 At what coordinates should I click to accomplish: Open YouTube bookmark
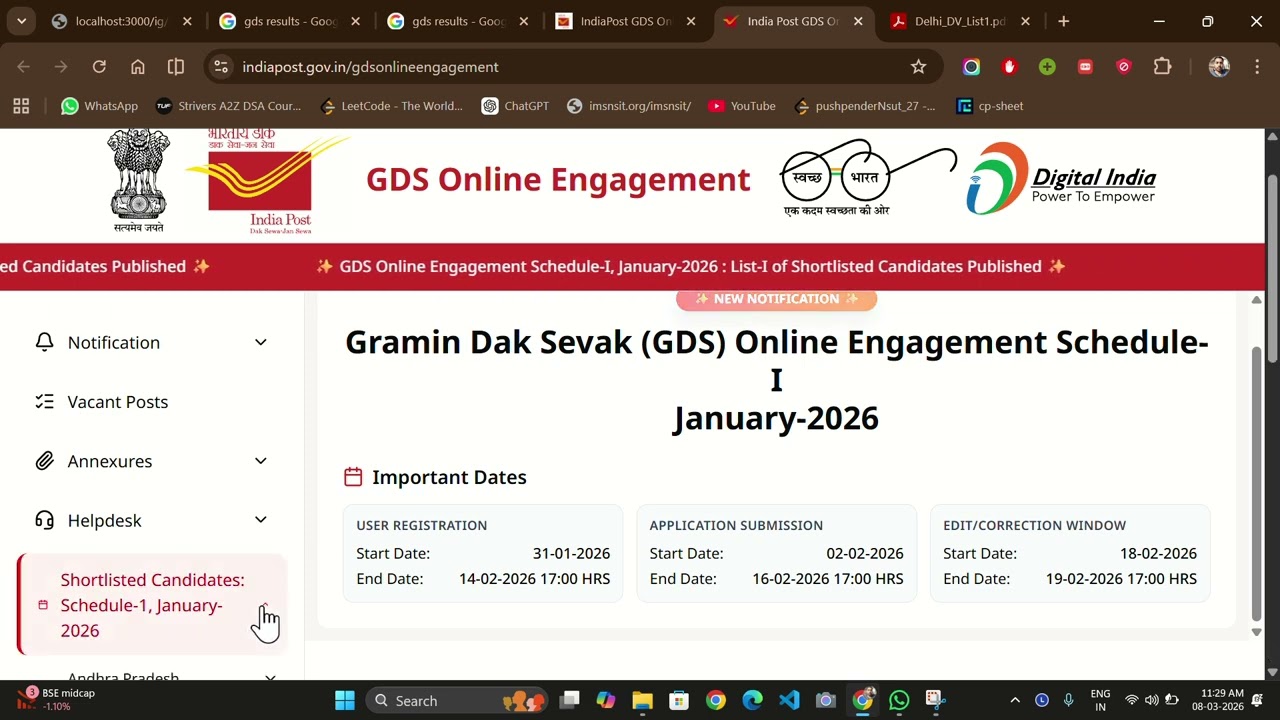[x=741, y=106]
